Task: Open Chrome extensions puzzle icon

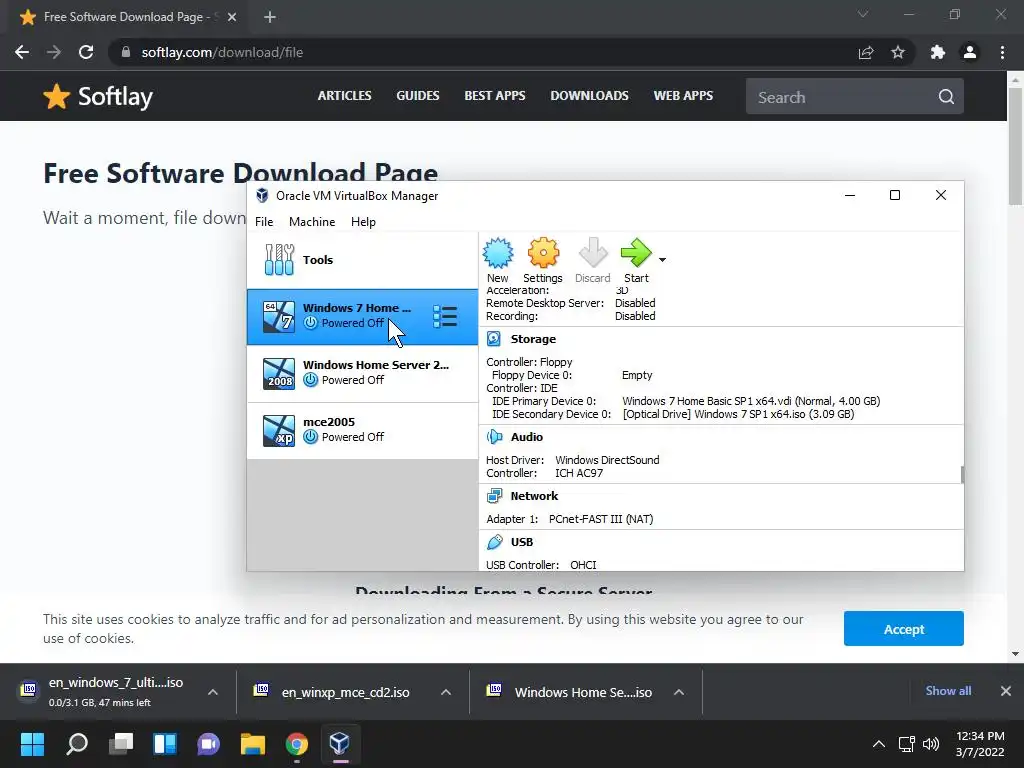Action: tap(937, 52)
